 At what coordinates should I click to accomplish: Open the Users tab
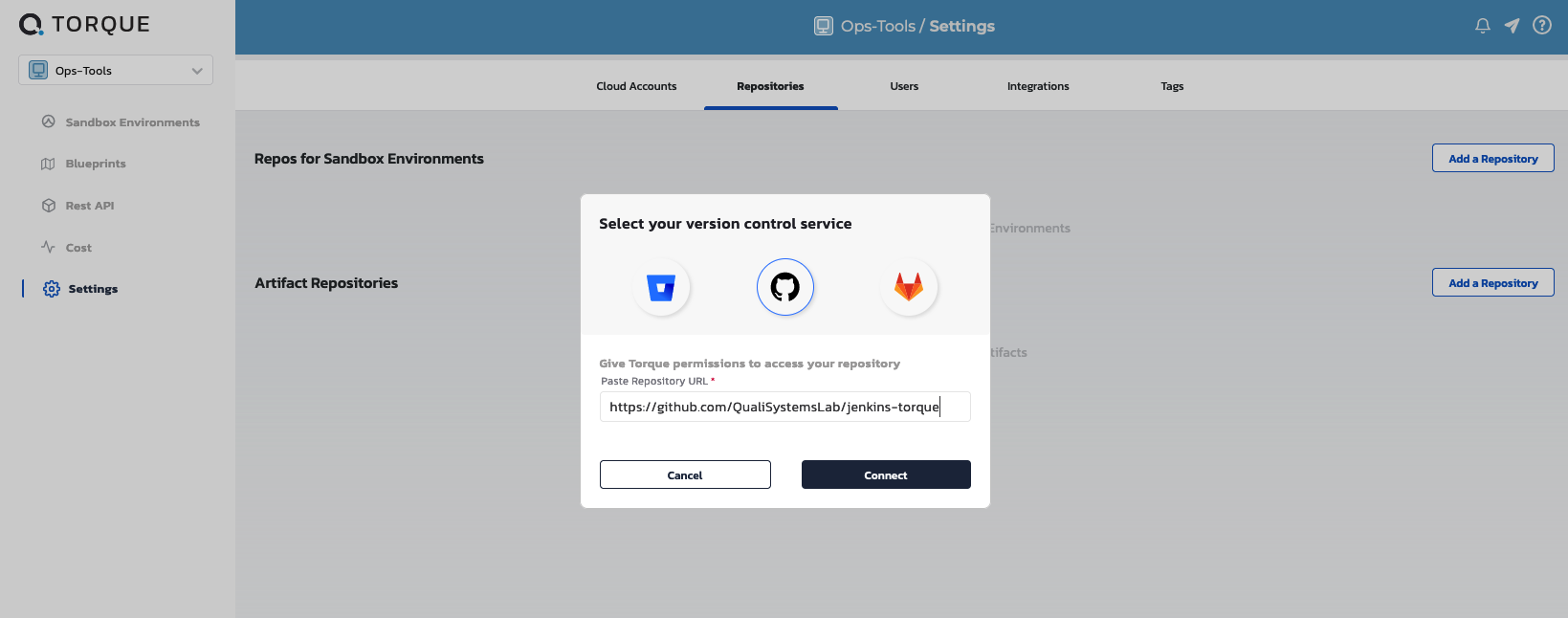pyautogui.click(x=904, y=86)
